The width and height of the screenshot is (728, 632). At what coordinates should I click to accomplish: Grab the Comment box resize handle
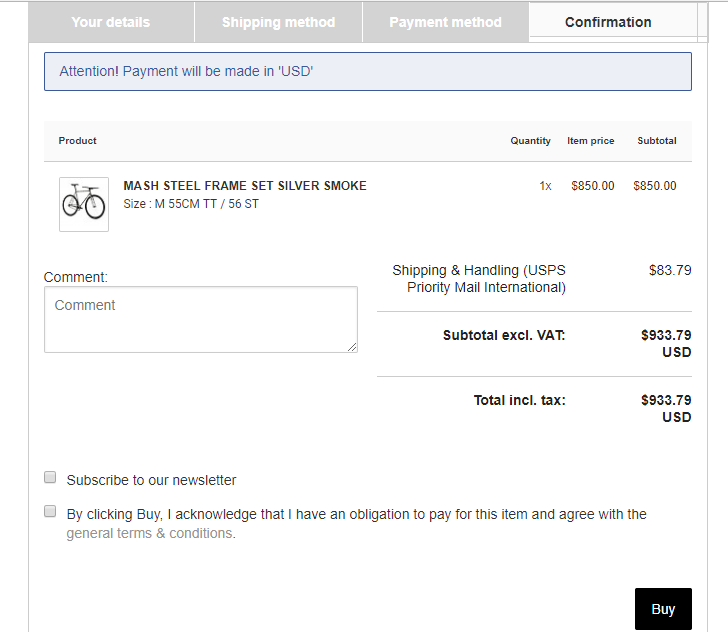[352, 347]
